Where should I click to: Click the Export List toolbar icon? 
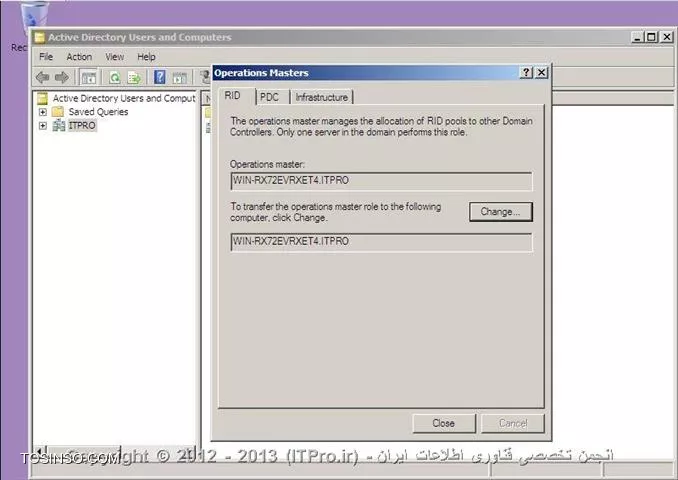point(134,78)
